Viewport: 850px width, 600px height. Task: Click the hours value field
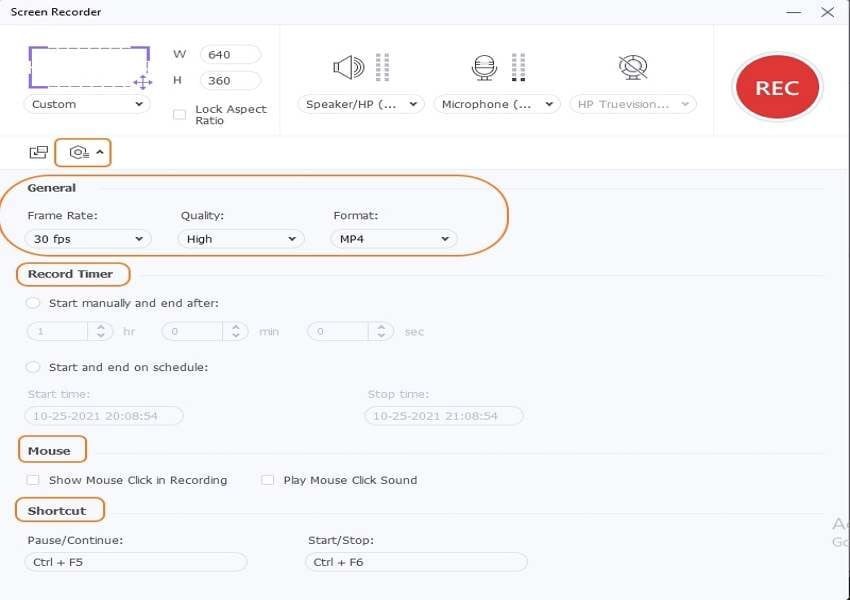coord(57,331)
